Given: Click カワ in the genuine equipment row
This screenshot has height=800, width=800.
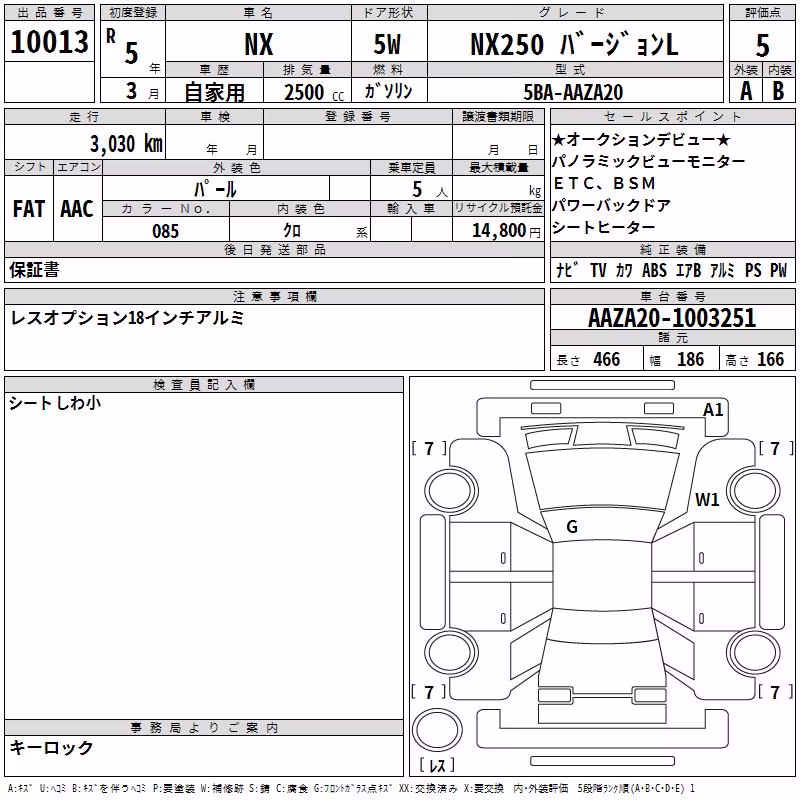Looking at the screenshot, I should coord(624,270).
